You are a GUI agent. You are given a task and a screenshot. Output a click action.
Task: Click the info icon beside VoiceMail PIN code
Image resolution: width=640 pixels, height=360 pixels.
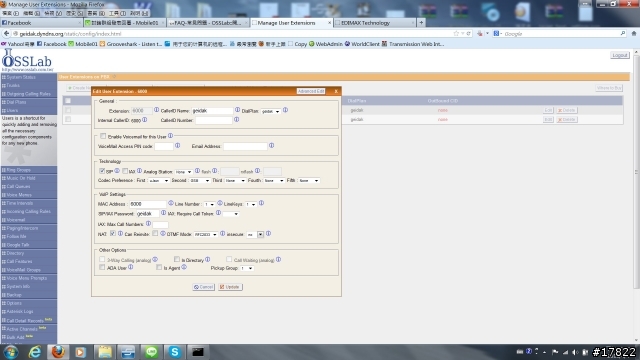(178, 145)
